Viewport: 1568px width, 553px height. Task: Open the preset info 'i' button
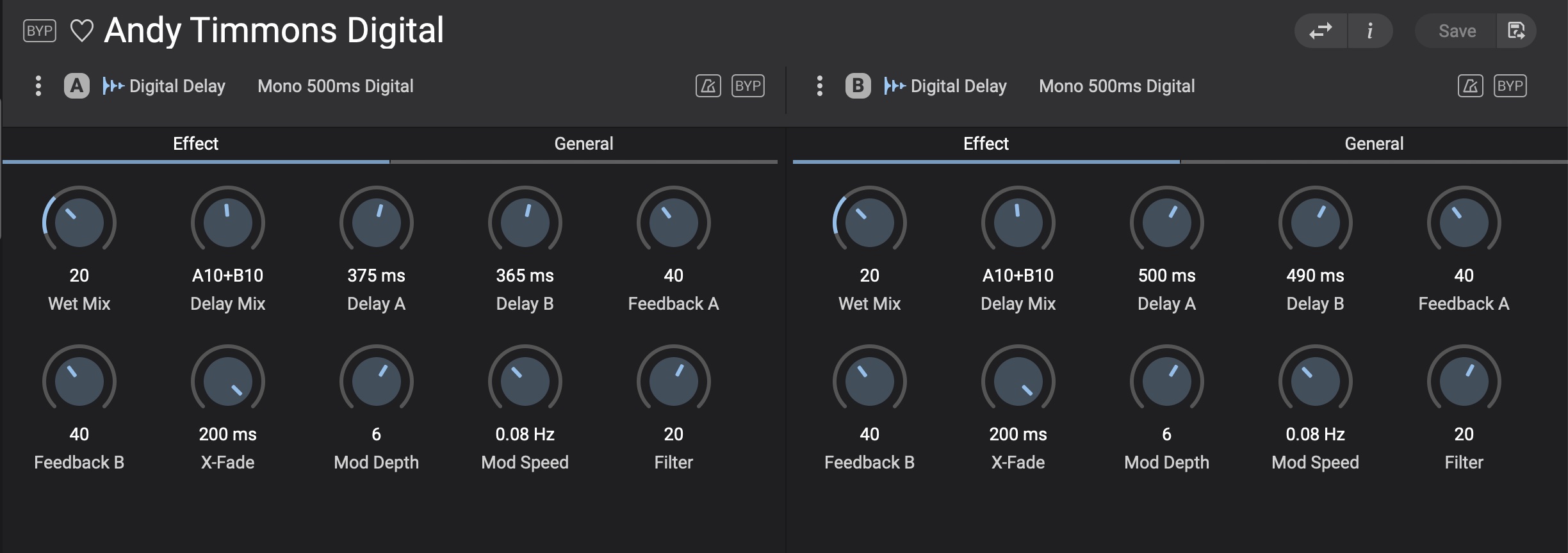click(1370, 31)
